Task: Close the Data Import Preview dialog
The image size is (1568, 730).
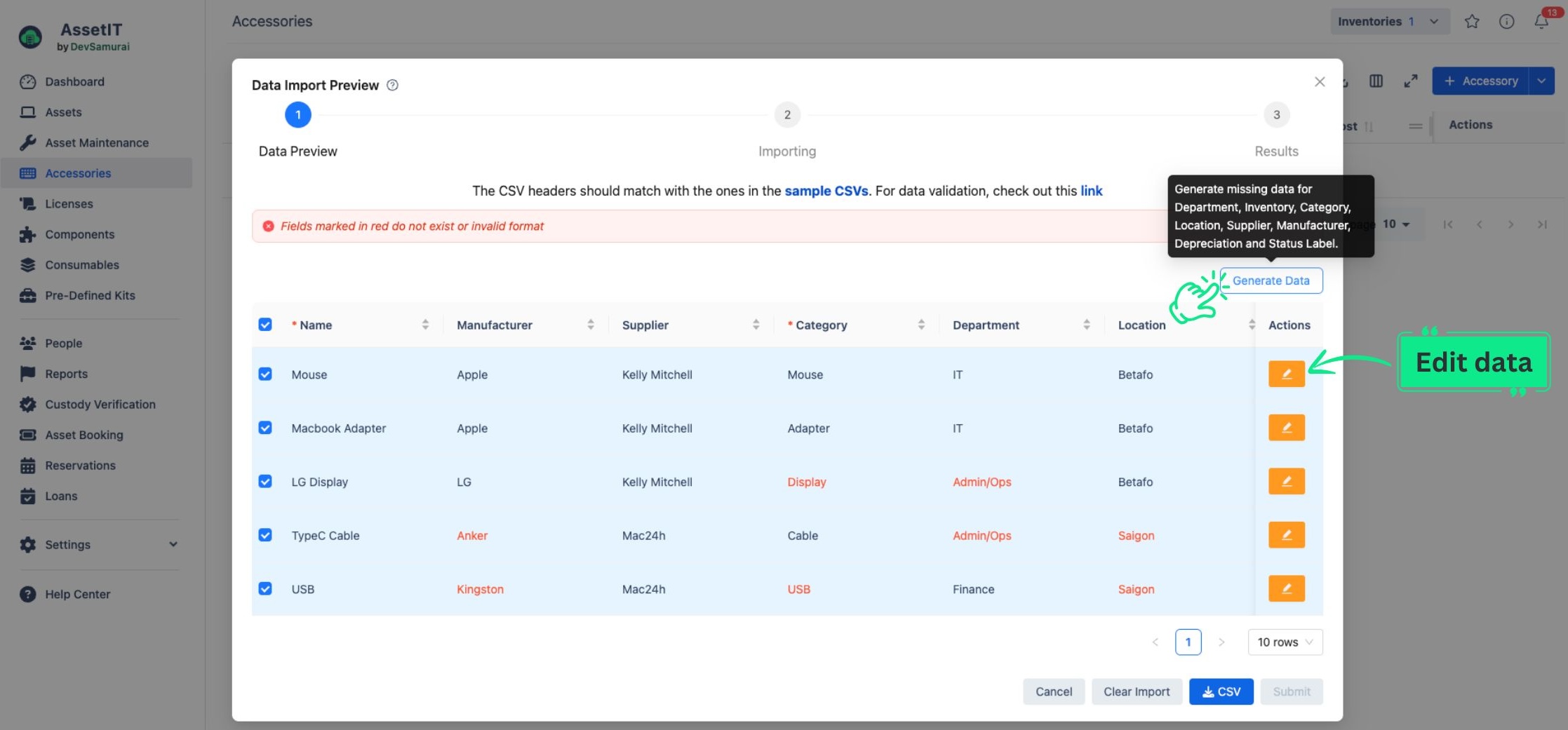Action: pos(1320,82)
